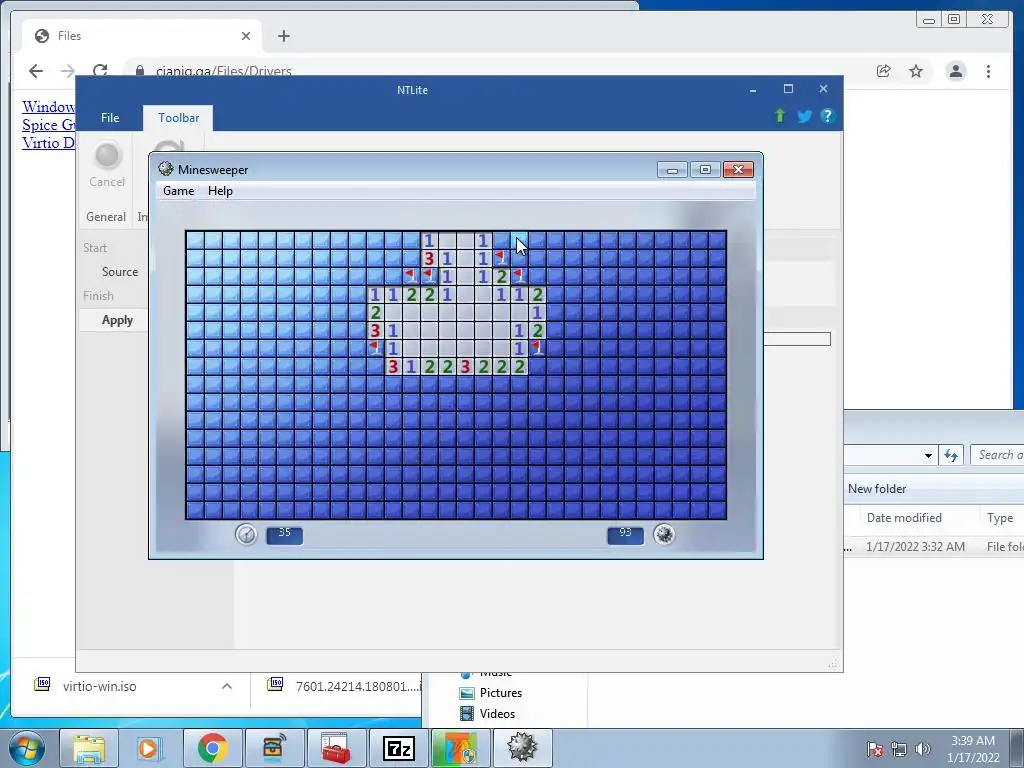Click the Chrome share page icon
The height and width of the screenshot is (768, 1024).
pyautogui.click(x=884, y=71)
